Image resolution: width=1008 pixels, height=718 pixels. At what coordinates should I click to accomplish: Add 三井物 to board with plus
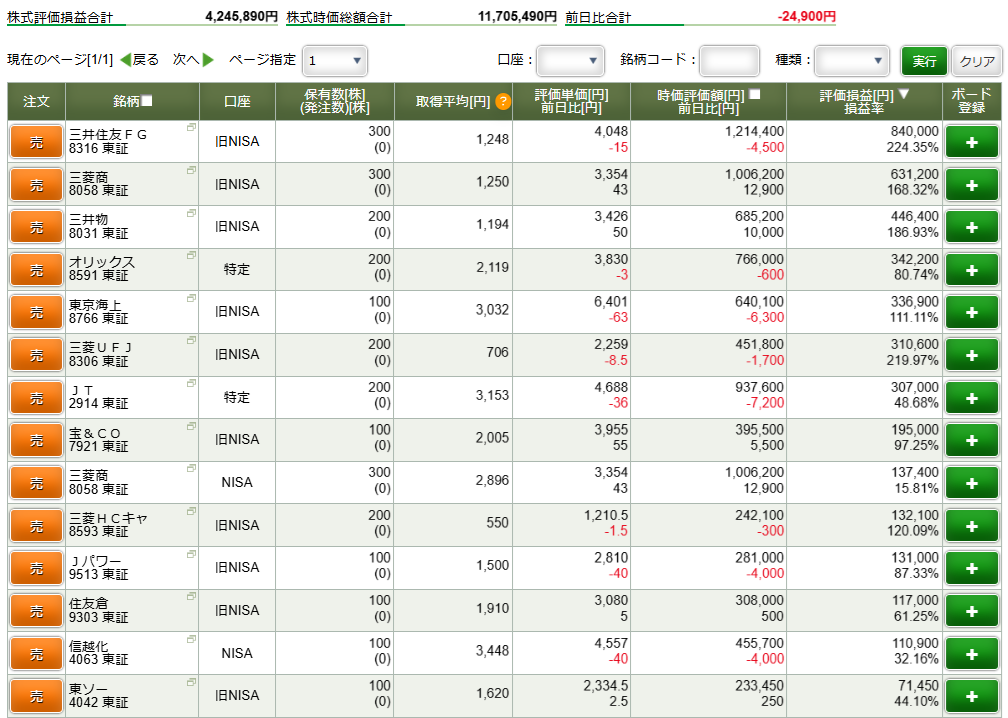pyautogui.click(x=971, y=227)
